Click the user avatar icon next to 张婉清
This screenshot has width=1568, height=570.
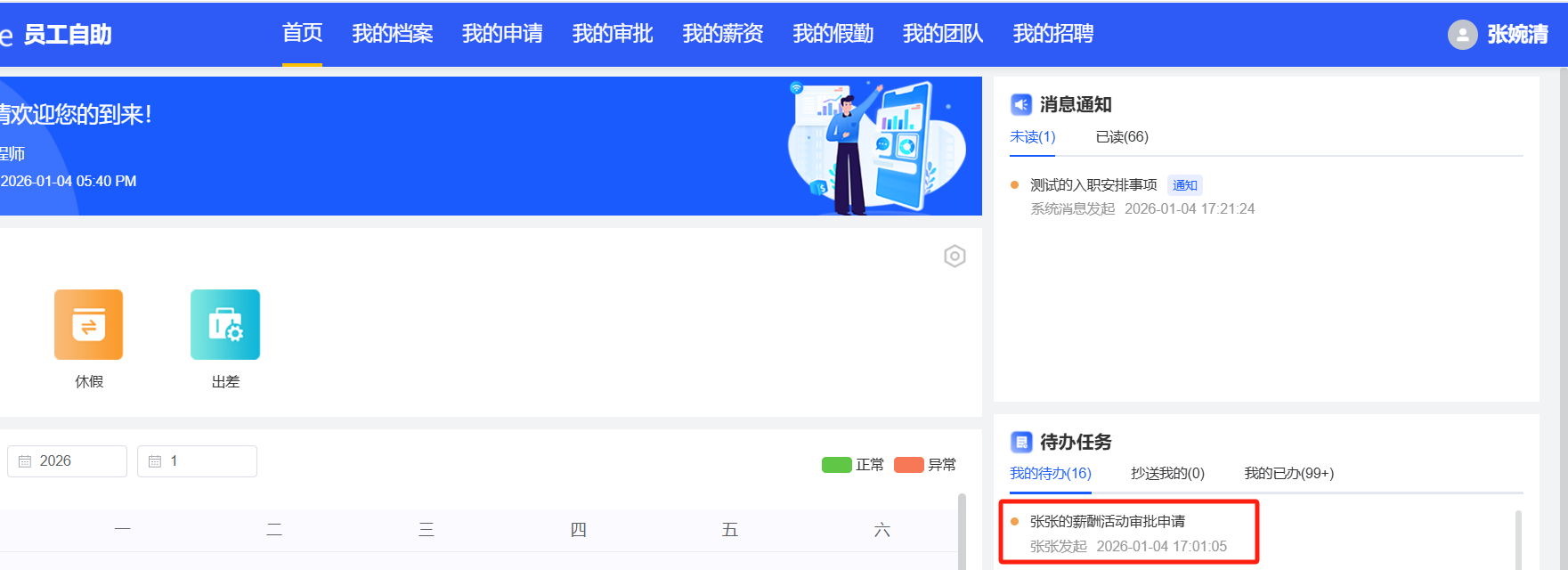pyautogui.click(x=1462, y=35)
